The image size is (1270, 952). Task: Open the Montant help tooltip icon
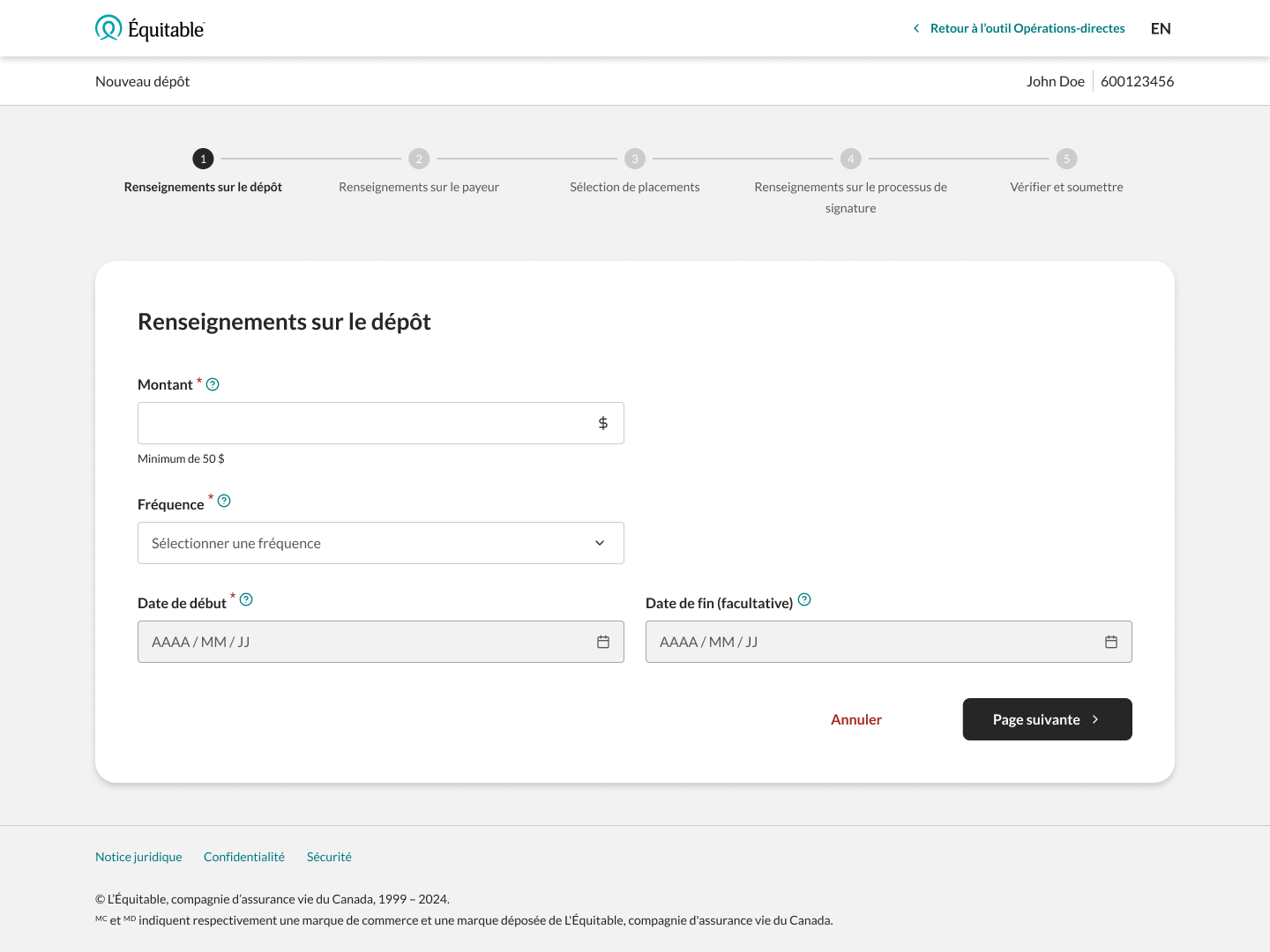click(x=213, y=384)
